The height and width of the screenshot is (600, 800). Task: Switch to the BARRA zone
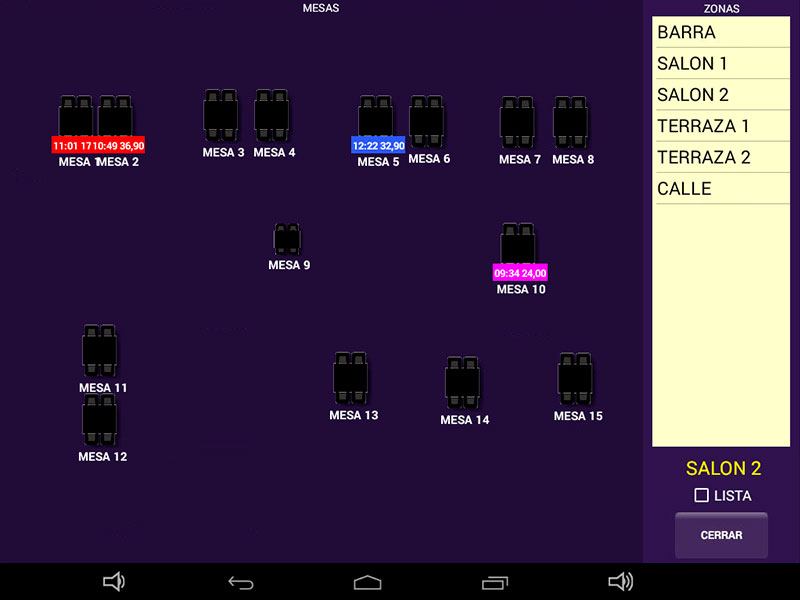(x=721, y=32)
